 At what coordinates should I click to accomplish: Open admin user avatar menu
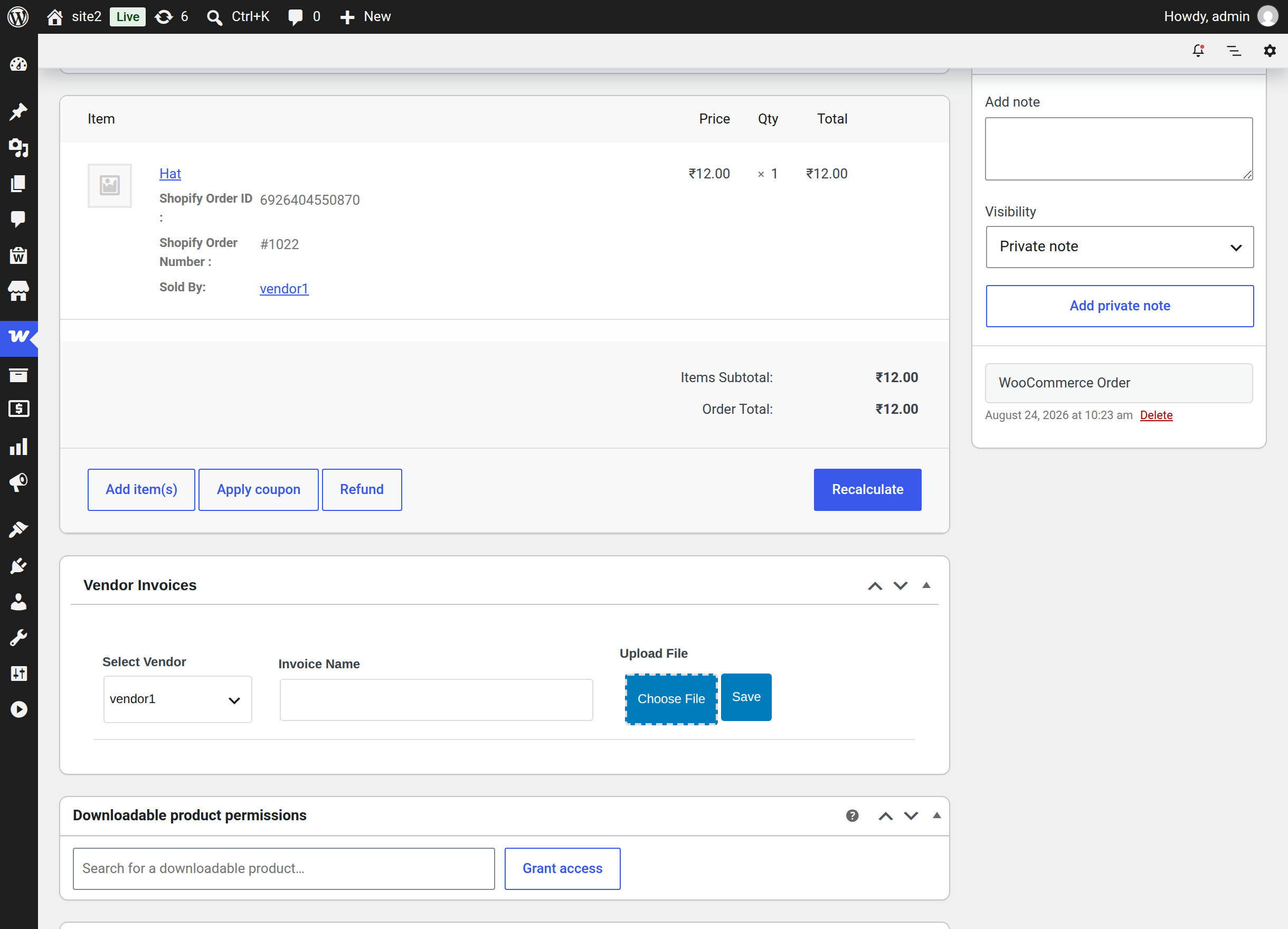point(1267,16)
